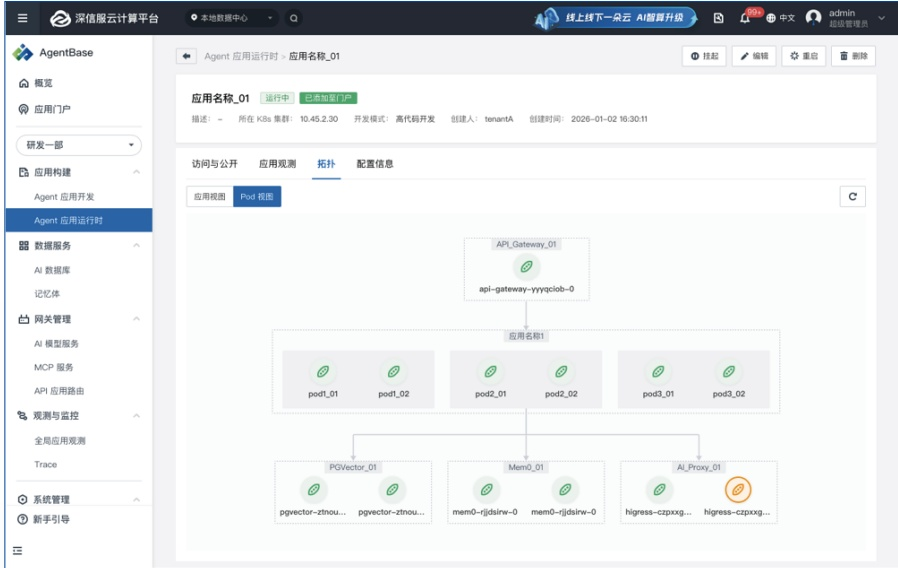Open the 访问与公开 tab

(215, 164)
